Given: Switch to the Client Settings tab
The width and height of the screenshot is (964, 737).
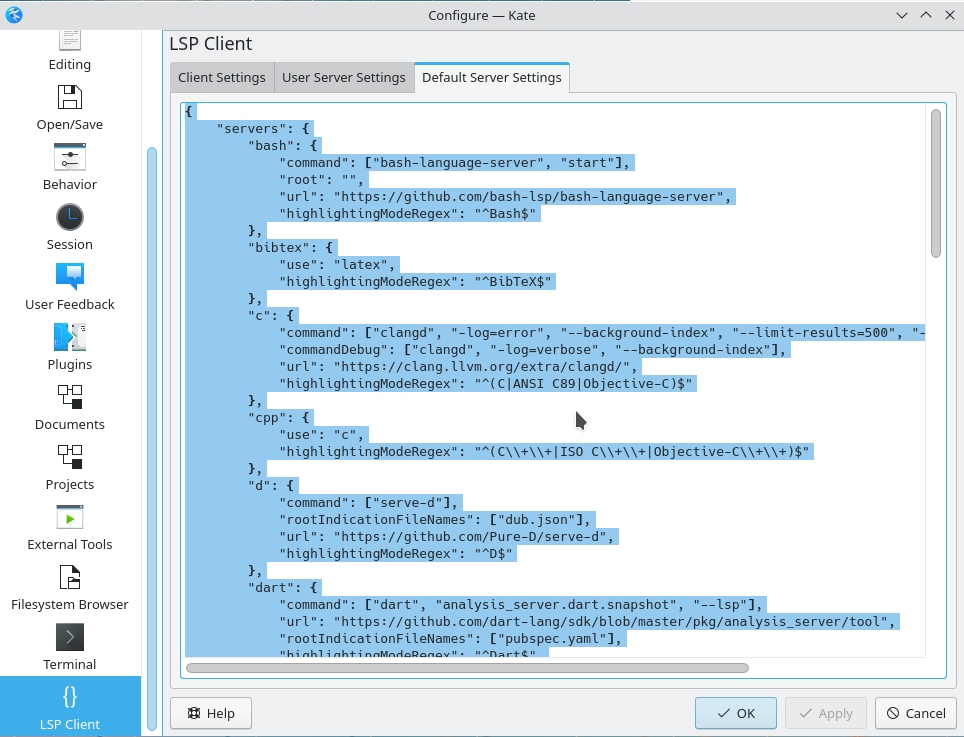Looking at the screenshot, I should [x=222, y=77].
